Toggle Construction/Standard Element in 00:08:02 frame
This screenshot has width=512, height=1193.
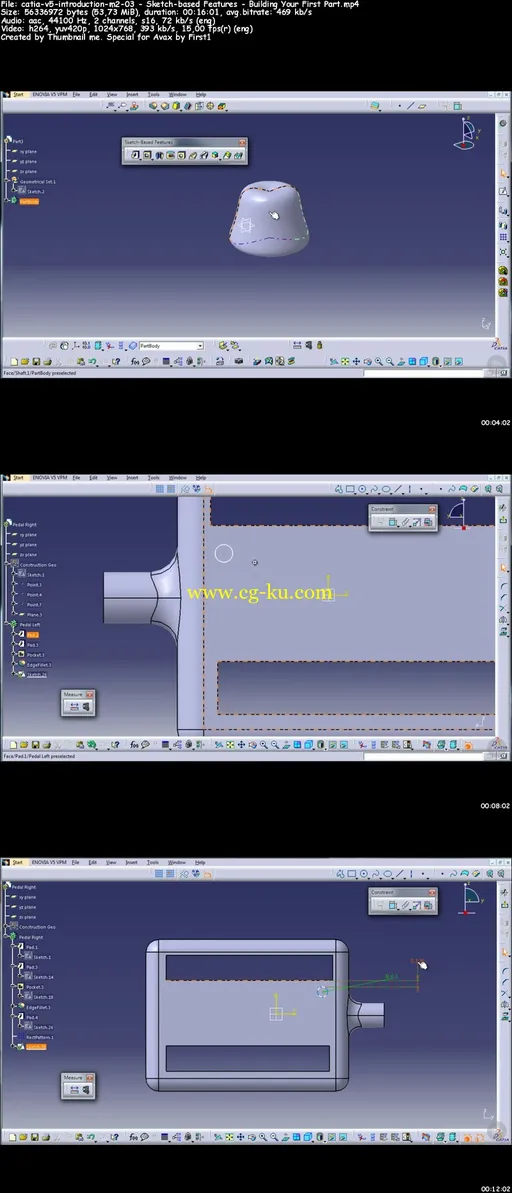coord(184,489)
